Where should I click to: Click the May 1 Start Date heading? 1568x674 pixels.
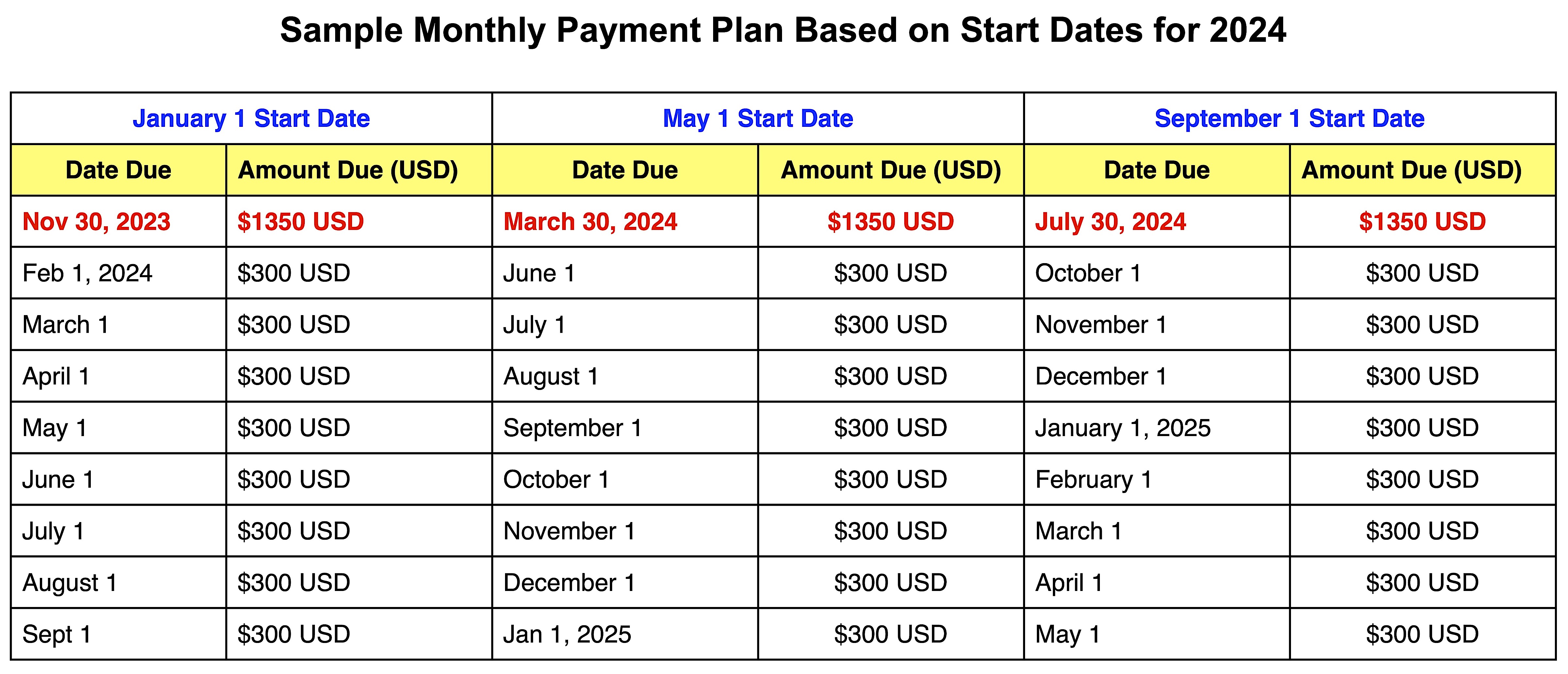757,118
